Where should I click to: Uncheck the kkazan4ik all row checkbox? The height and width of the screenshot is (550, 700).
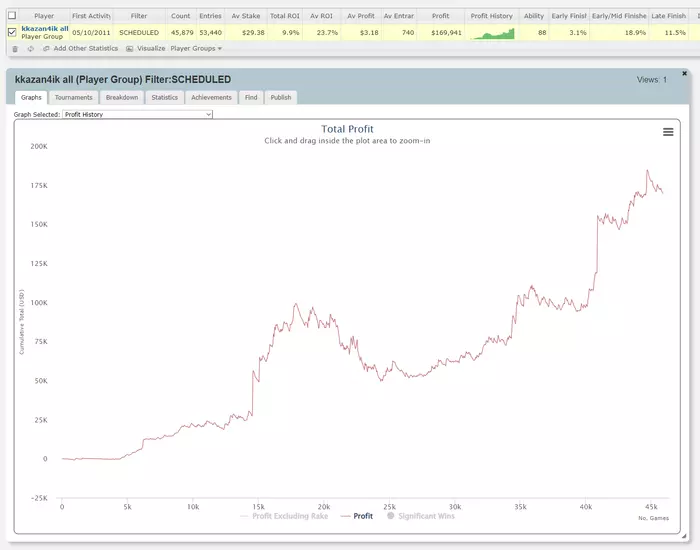[x=12, y=32]
